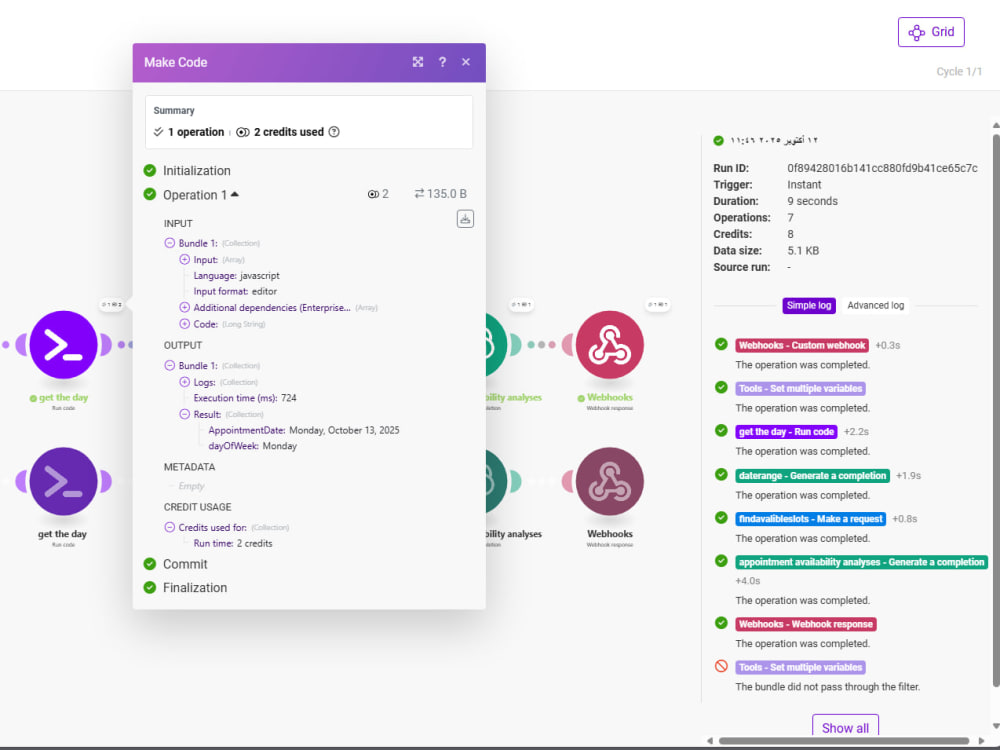Close the Make Code panel
1000x750 pixels.
coord(466,62)
